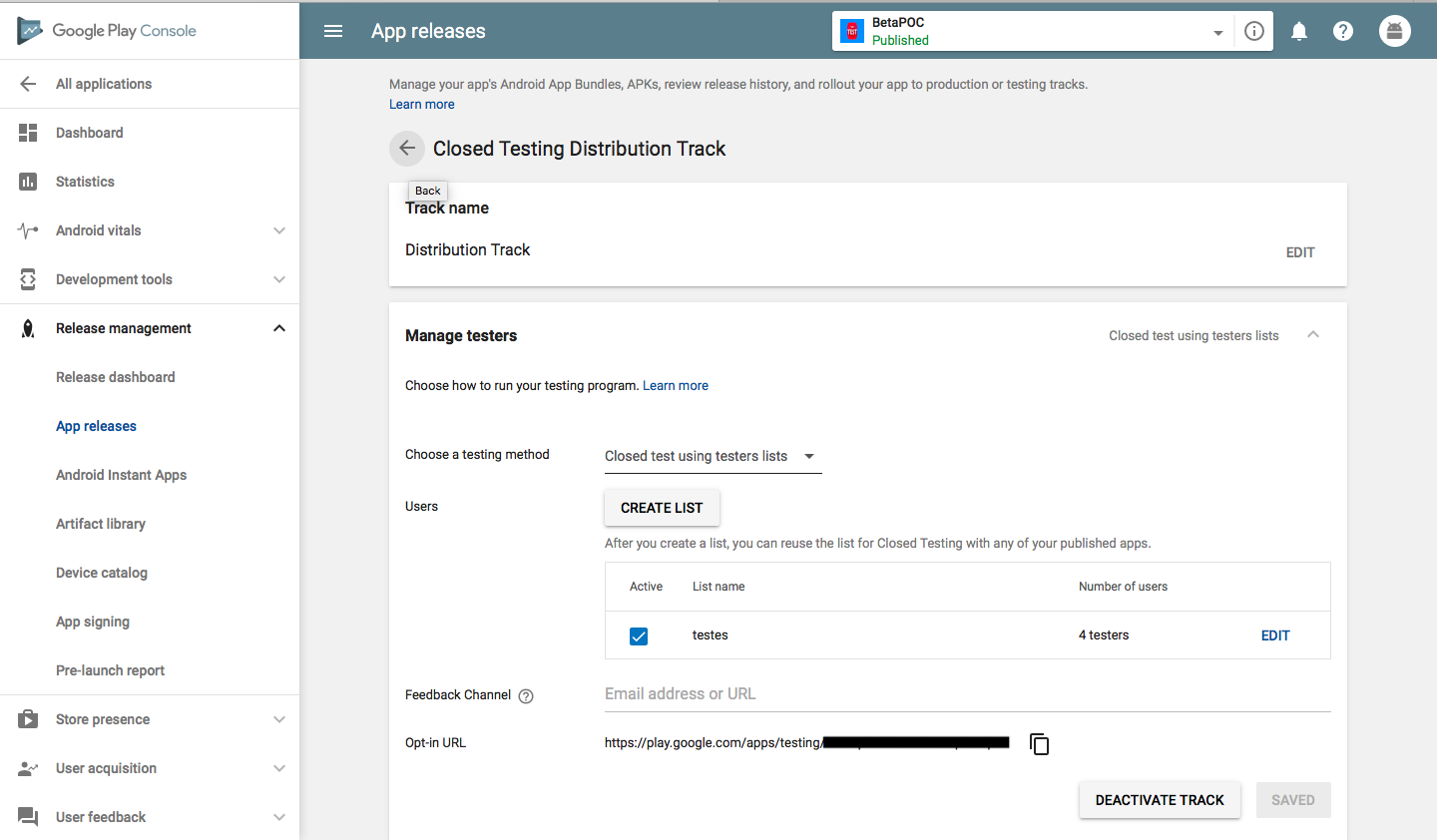This screenshot has height=840, width=1437.
Task: Open the testing method dropdown
Action: pos(713,456)
